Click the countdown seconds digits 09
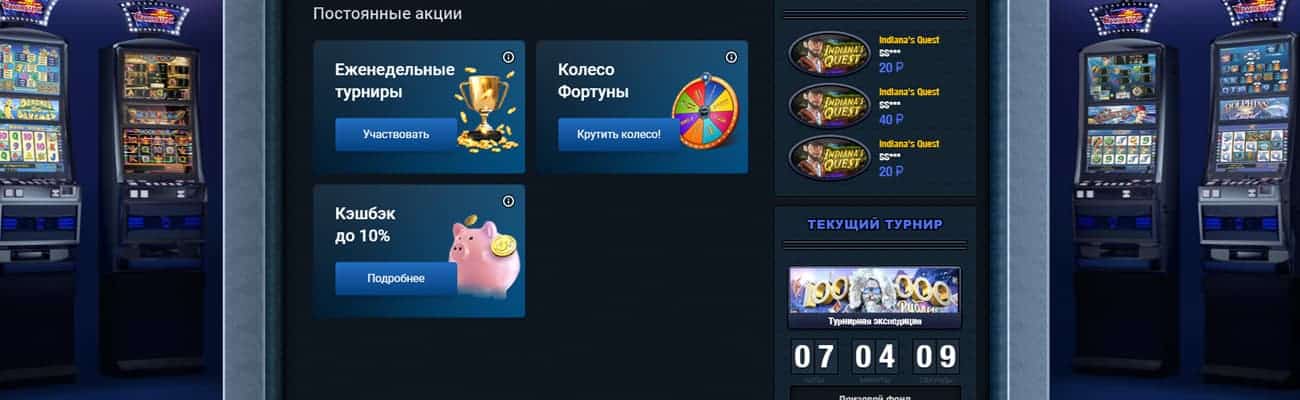The height and width of the screenshot is (400, 1300). click(936, 356)
